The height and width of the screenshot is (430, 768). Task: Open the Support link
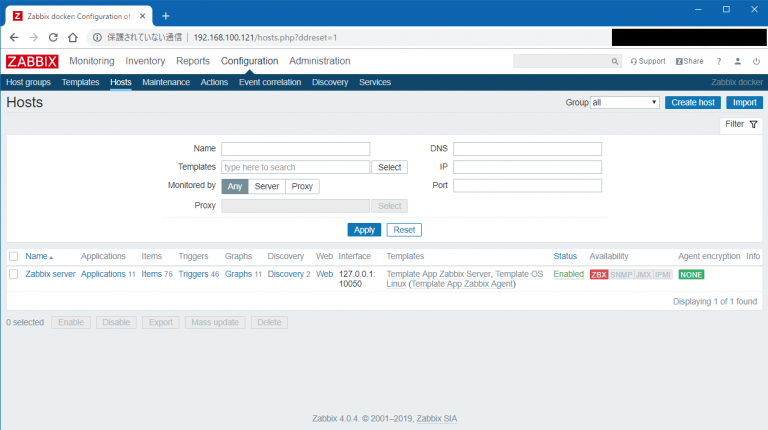648,61
